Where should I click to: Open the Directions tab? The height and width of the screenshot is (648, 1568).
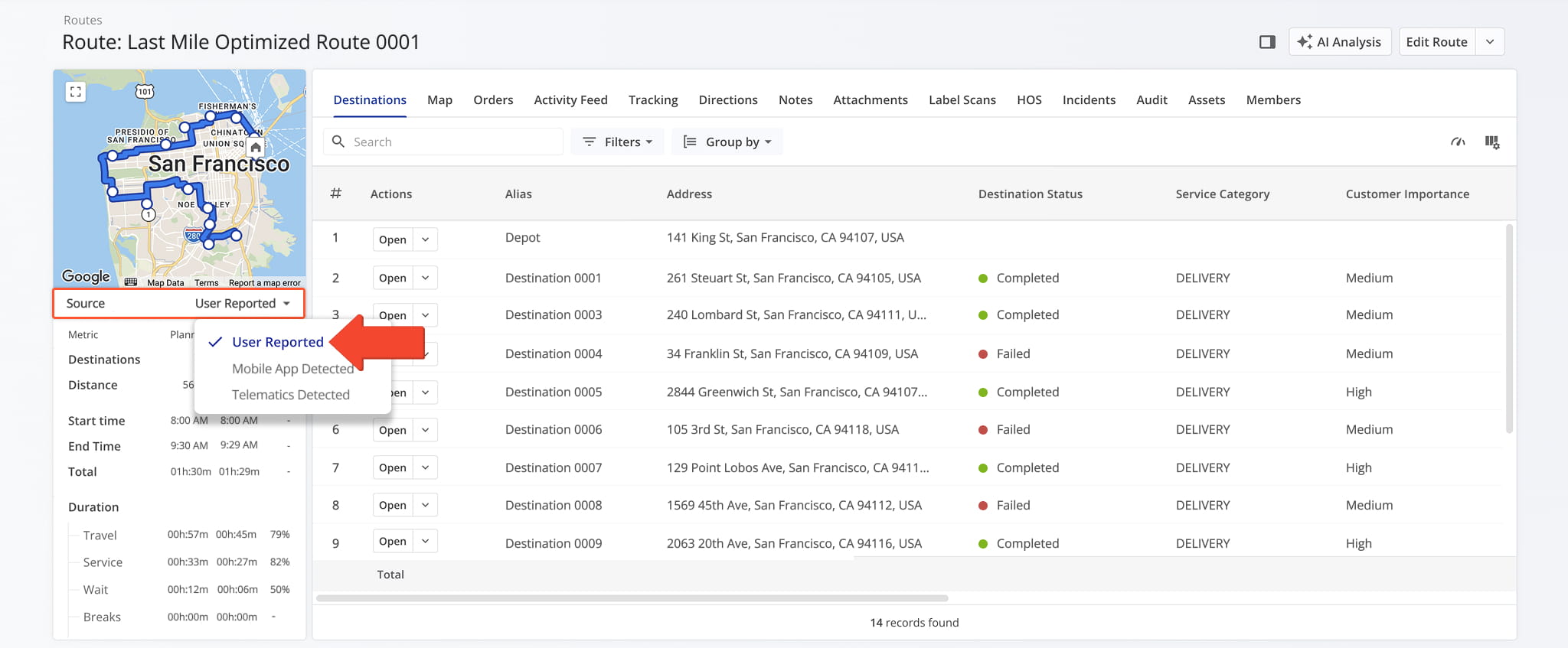tap(728, 100)
